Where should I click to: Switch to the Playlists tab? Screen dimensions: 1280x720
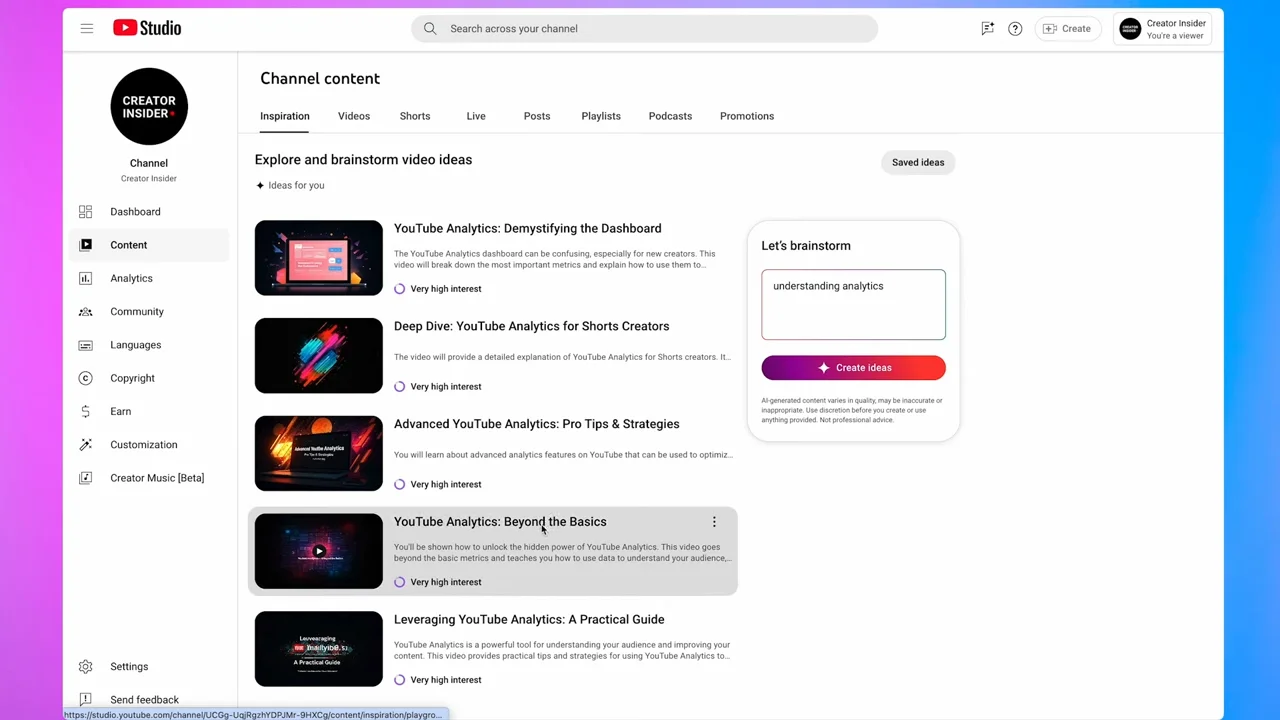601,116
